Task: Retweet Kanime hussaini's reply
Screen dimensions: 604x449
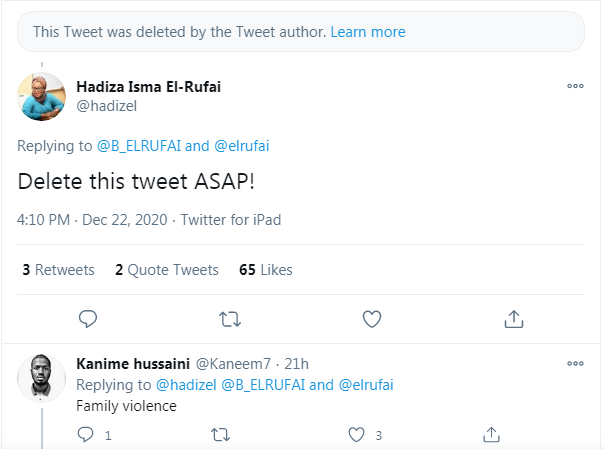Action: point(221,435)
